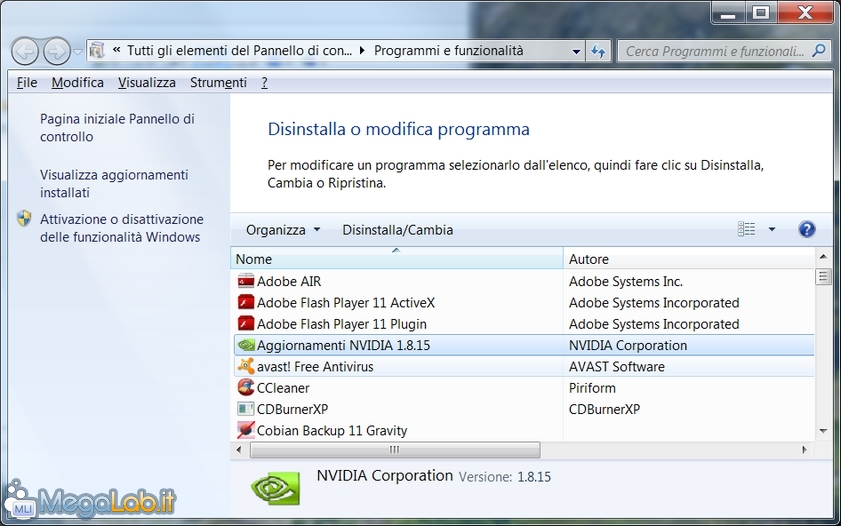Viewport: 841px width, 526px height.
Task: Click the Adobe Flash Player 11 ActiveX icon
Action: [246, 302]
